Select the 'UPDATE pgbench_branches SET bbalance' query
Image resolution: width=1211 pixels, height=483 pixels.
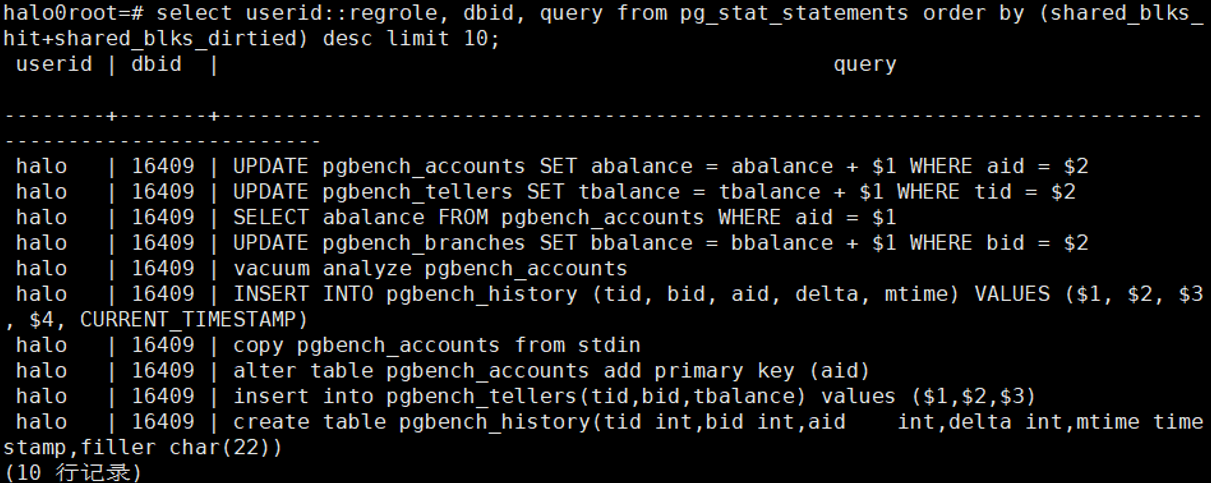pyautogui.click(x=660, y=243)
